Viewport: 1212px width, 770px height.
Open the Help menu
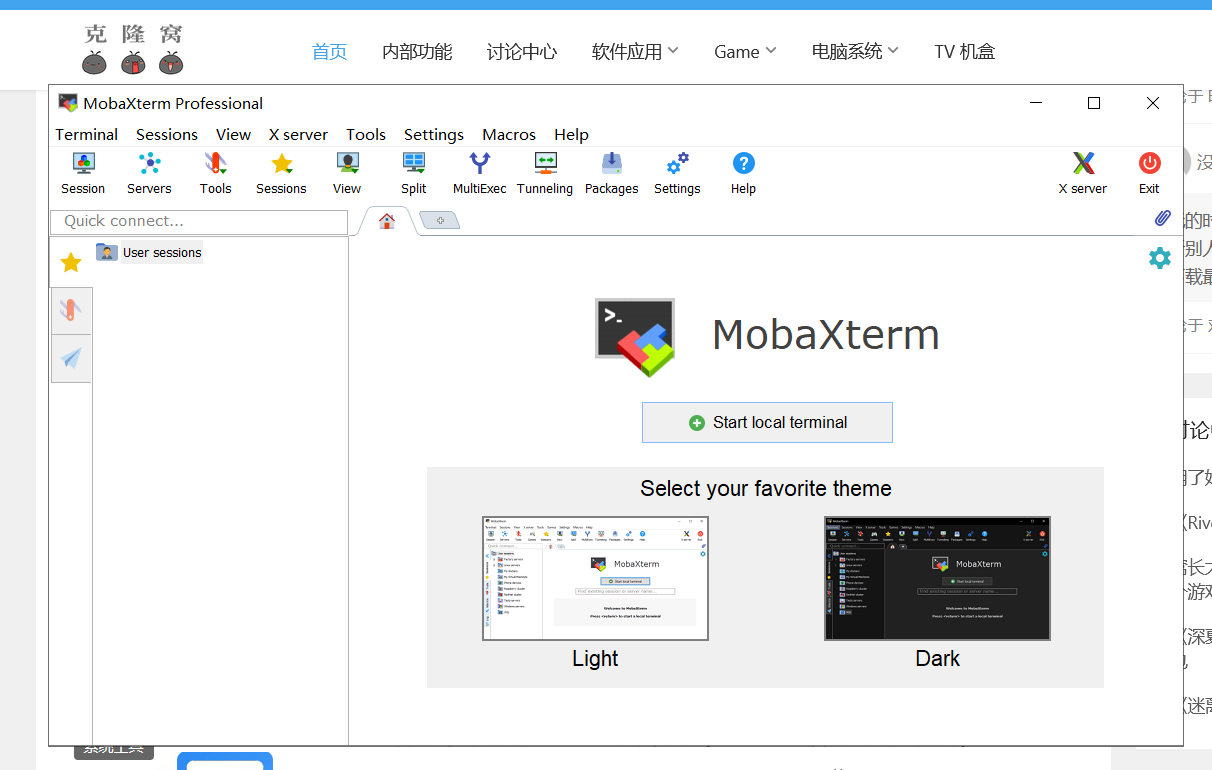pos(571,134)
